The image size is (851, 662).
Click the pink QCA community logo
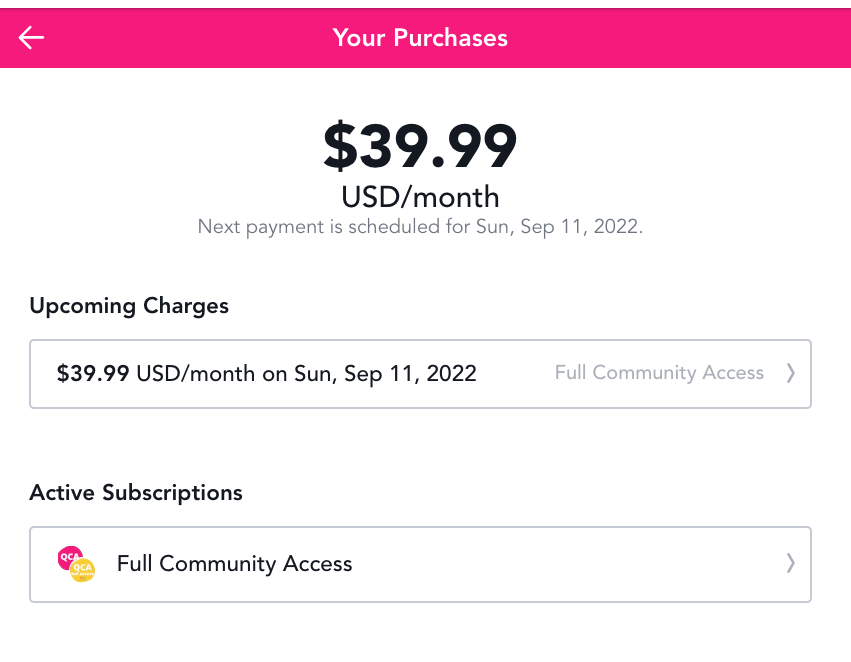tap(69, 557)
